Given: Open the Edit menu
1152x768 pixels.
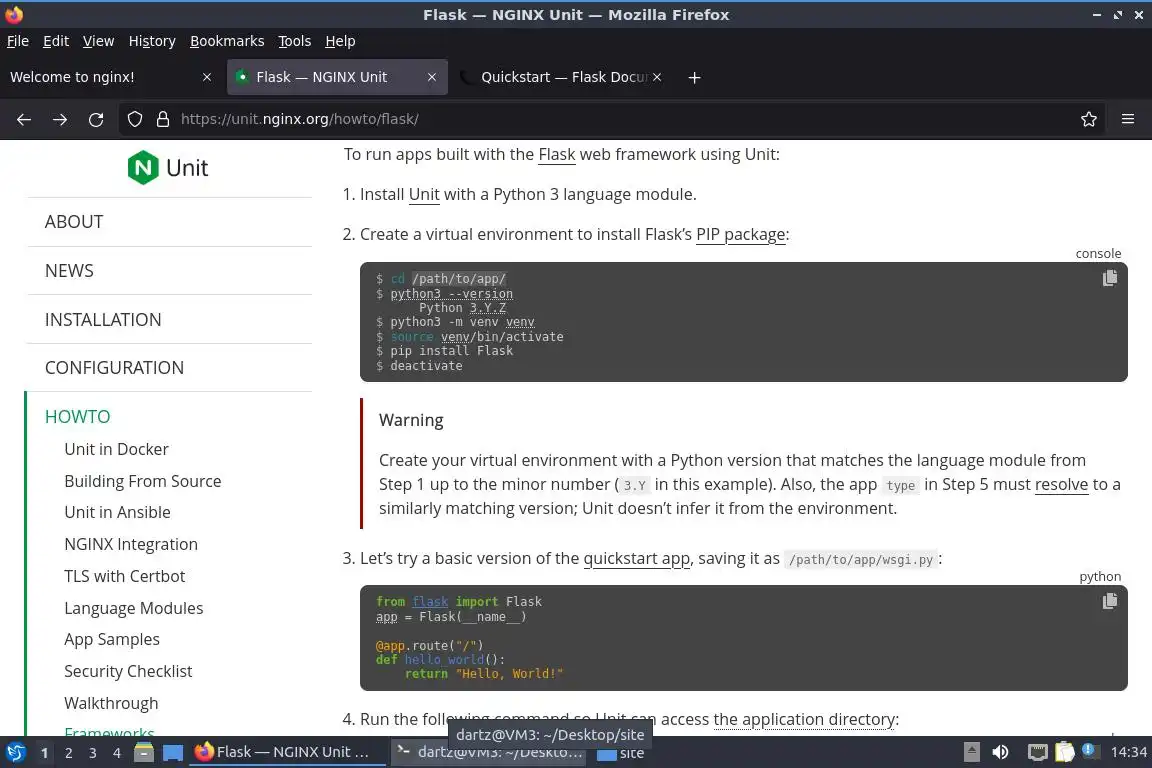Looking at the screenshot, I should 56,41.
